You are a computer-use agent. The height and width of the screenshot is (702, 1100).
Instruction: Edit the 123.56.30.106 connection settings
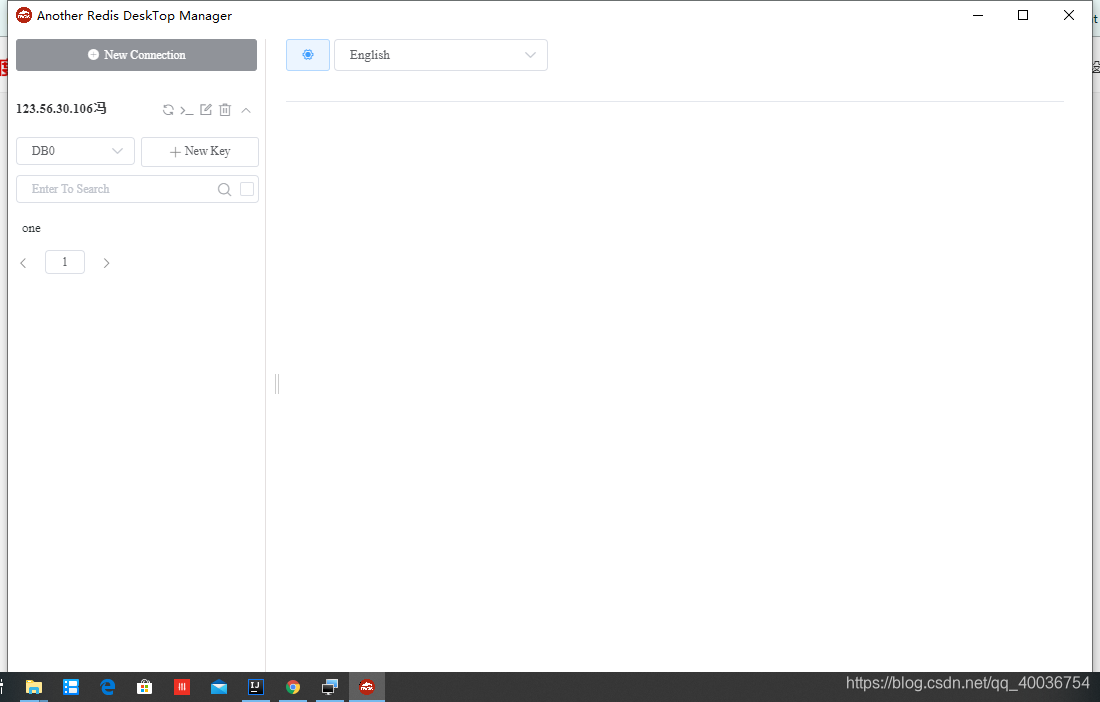pos(206,110)
